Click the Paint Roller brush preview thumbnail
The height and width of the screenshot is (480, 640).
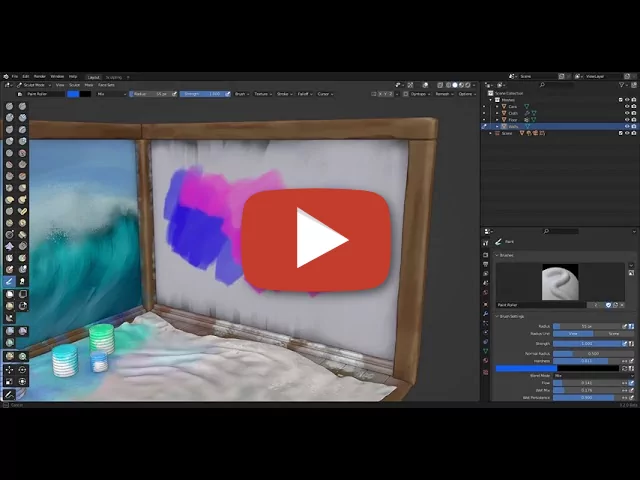click(x=560, y=282)
